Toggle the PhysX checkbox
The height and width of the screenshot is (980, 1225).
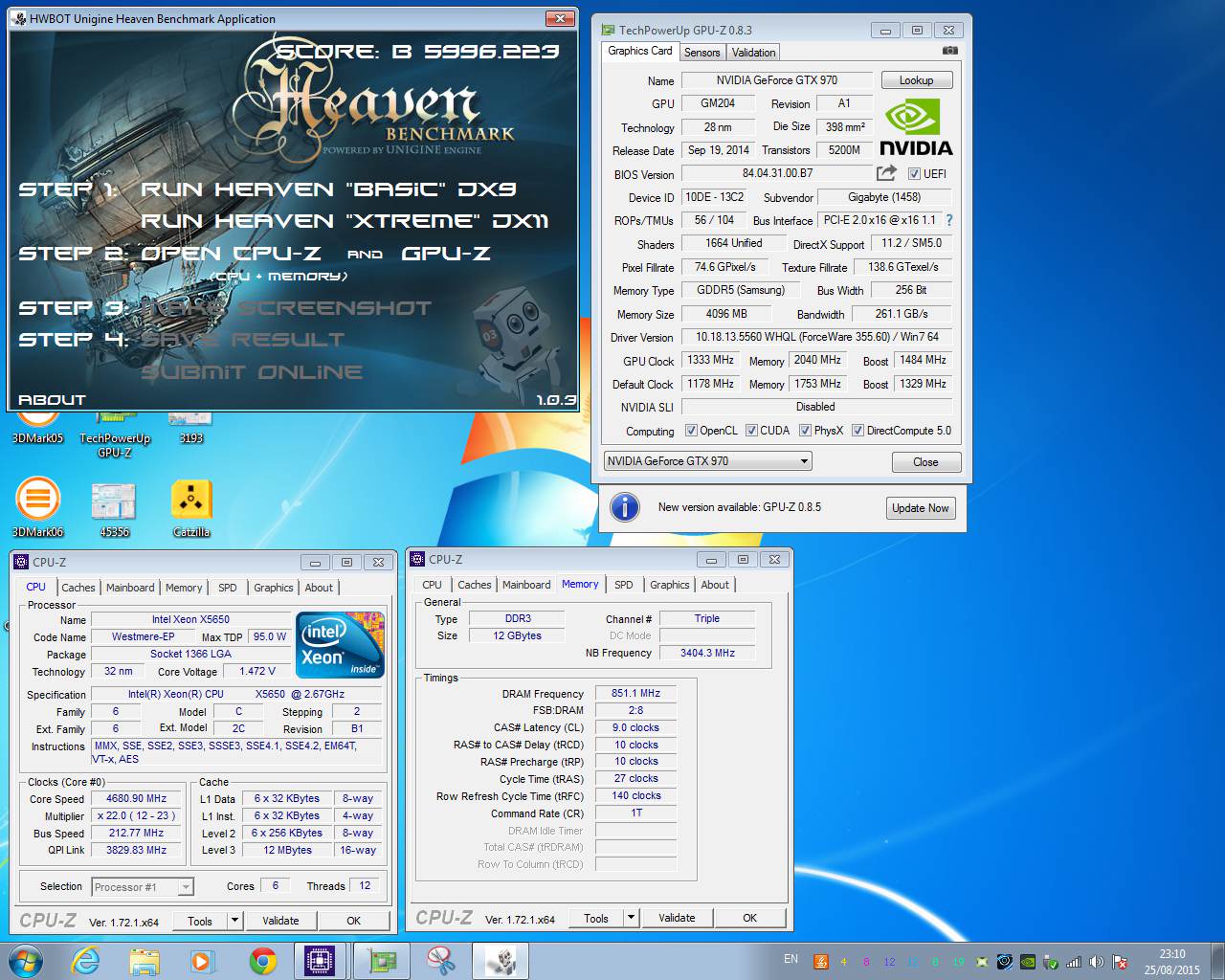point(805,431)
